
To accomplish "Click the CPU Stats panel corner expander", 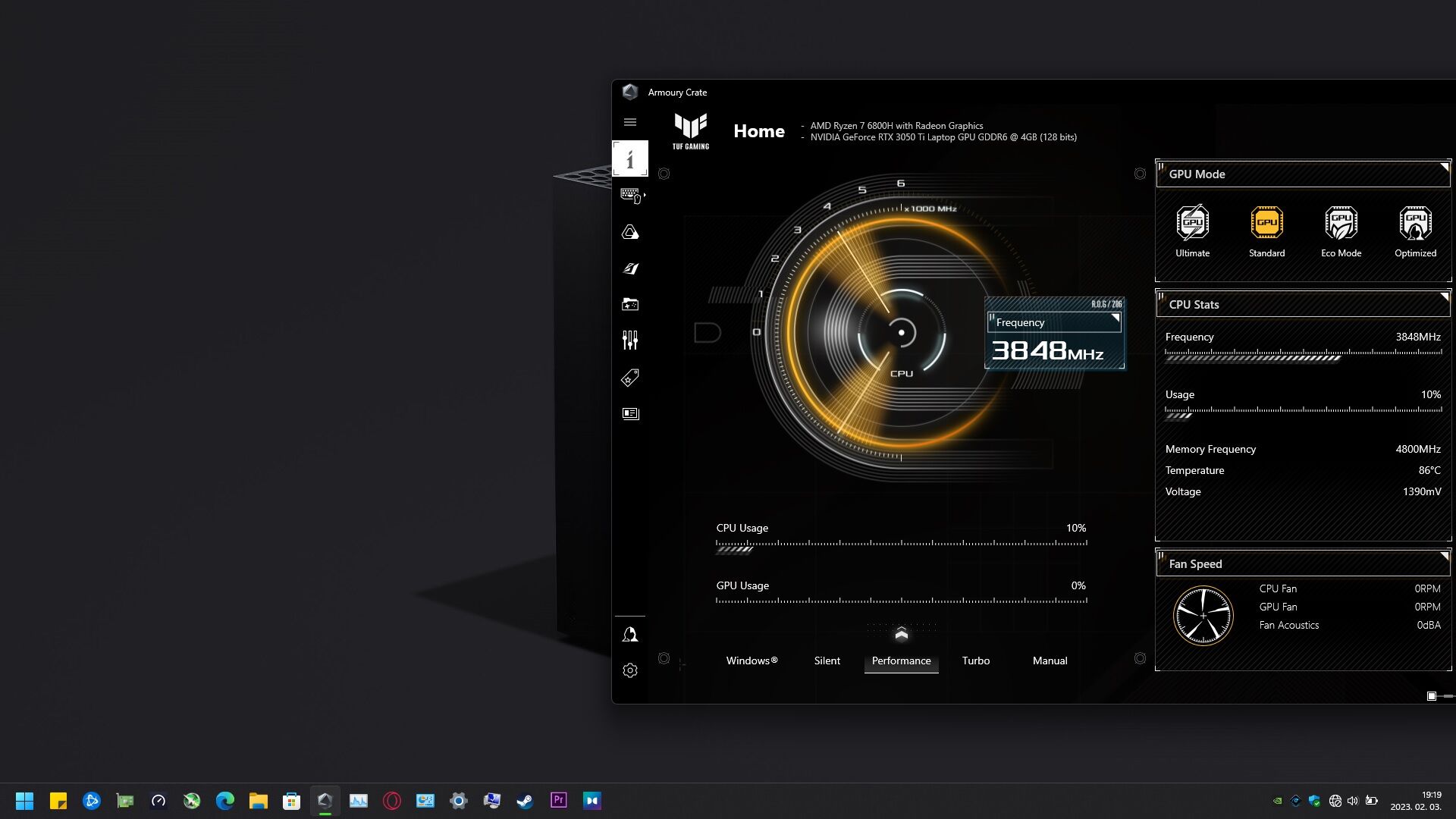I will tap(1445, 298).
